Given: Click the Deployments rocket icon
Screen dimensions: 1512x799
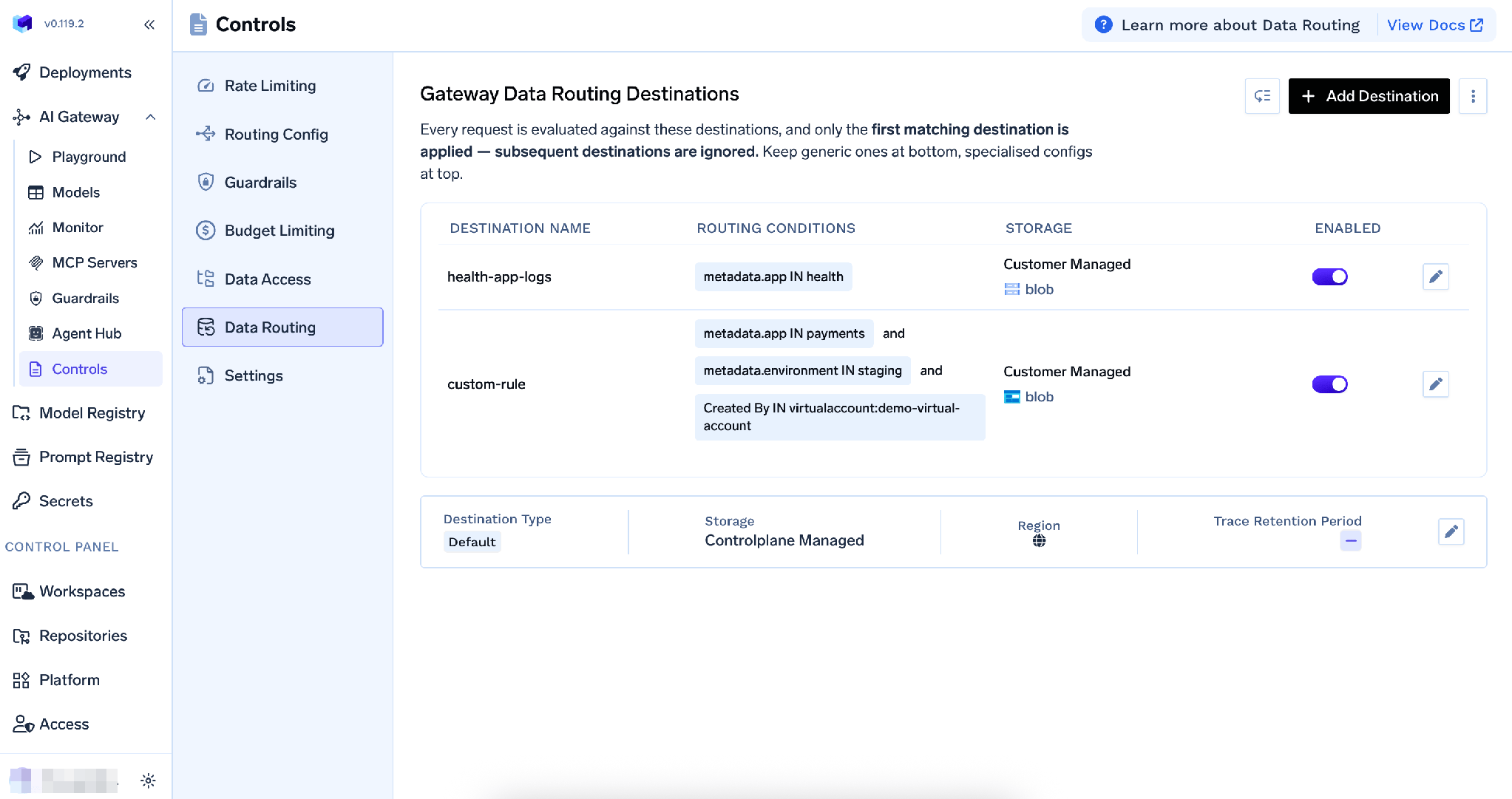Looking at the screenshot, I should click(21, 72).
